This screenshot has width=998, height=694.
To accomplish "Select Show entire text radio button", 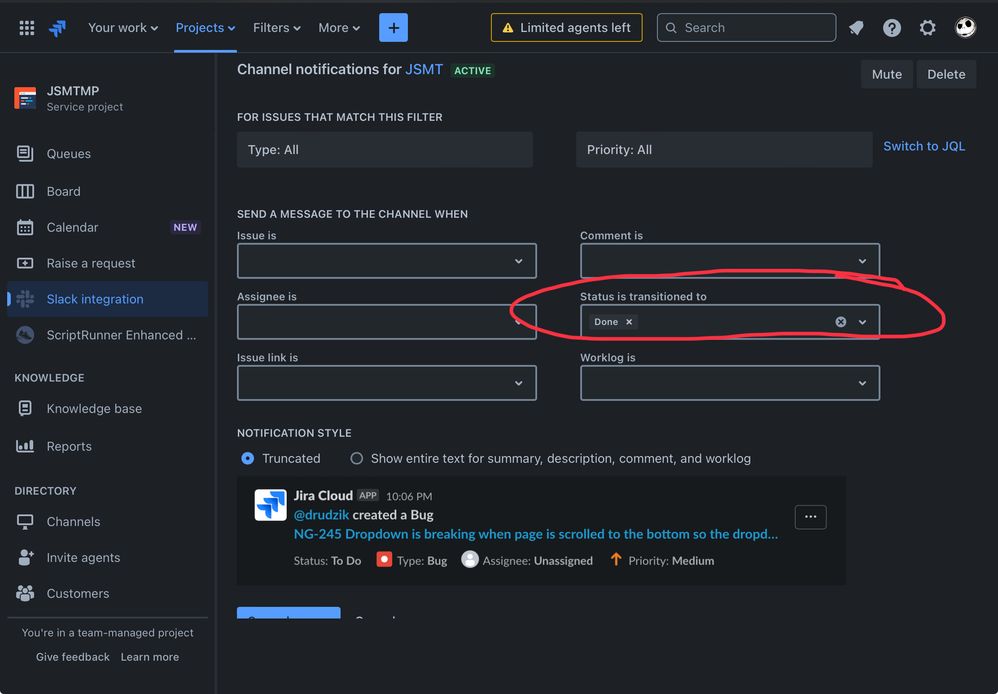I will click(x=356, y=458).
